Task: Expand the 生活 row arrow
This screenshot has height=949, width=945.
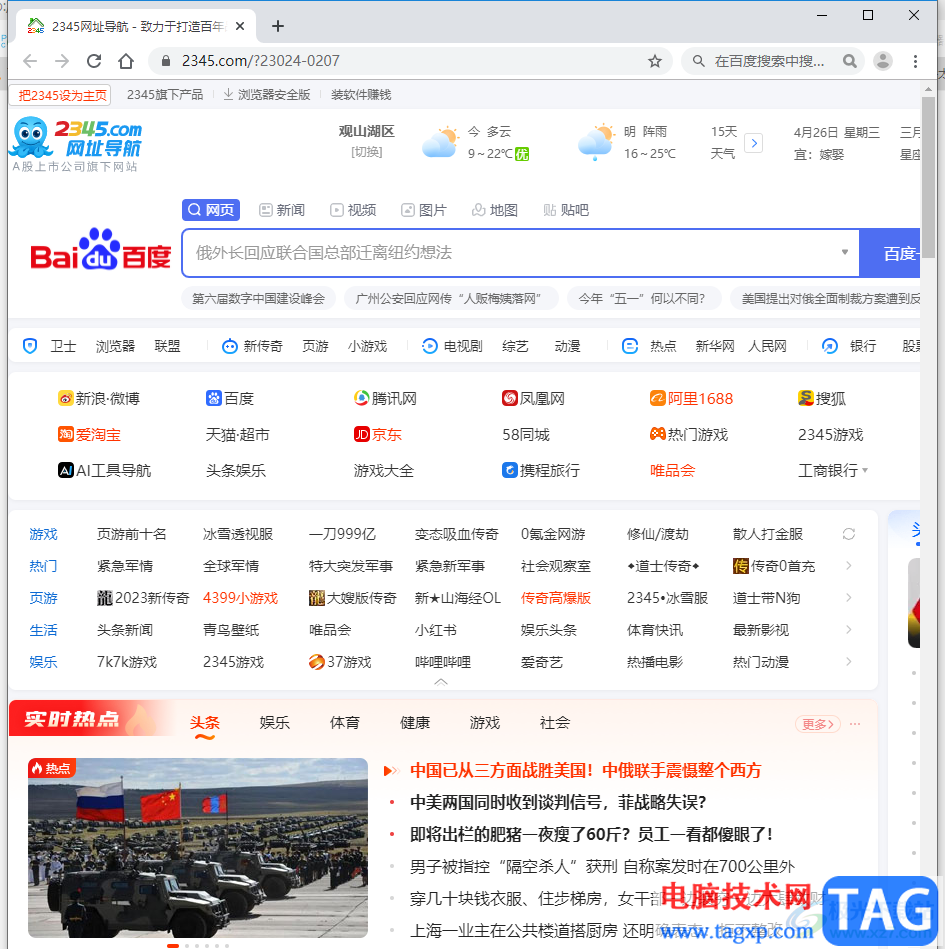Action: click(x=849, y=629)
